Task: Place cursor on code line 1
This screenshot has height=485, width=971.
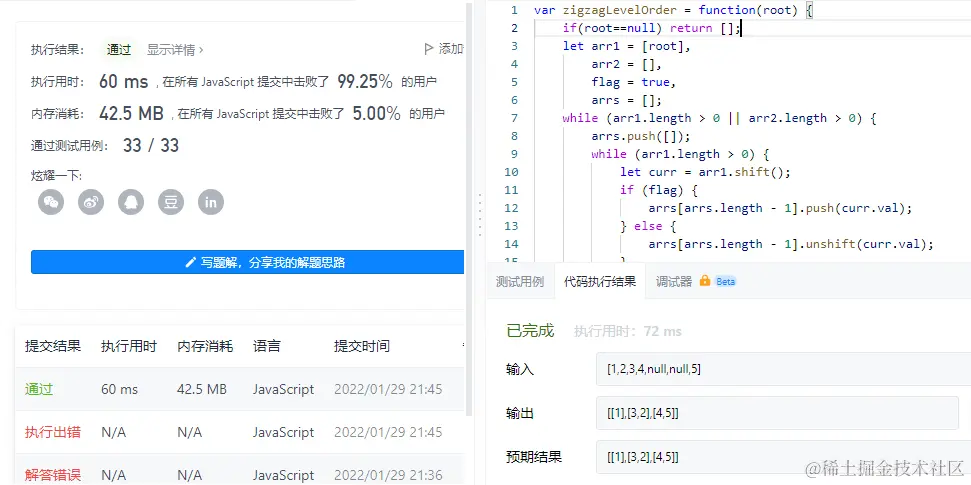Action: (x=673, y=10)
